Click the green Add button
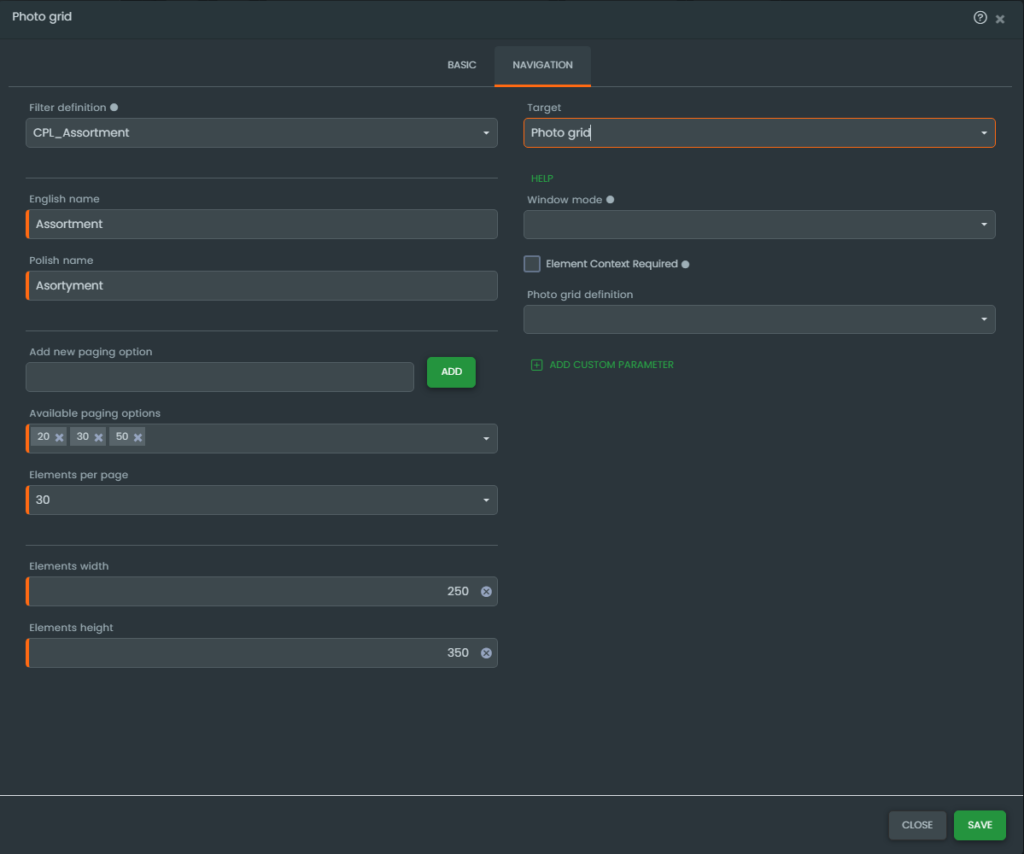 click(x=451, y=372)
